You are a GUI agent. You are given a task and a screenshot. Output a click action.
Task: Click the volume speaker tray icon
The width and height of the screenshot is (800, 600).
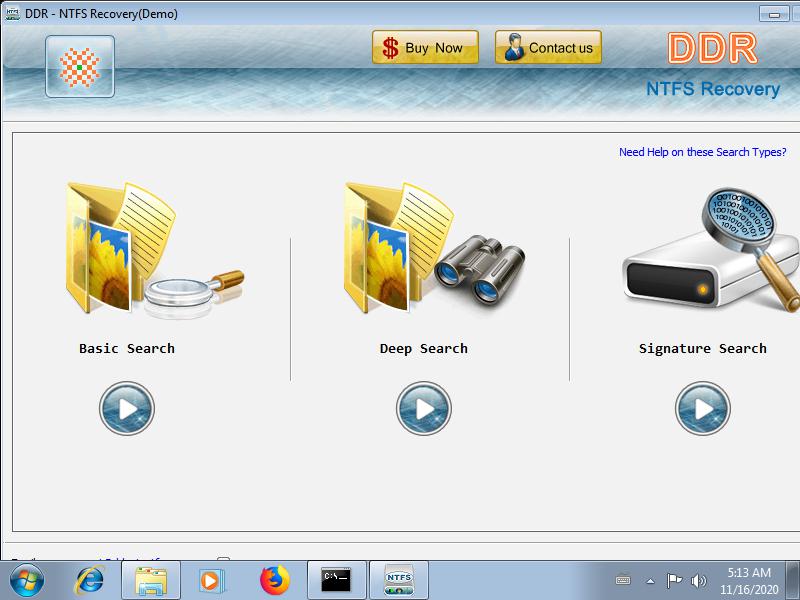point(698,580)
